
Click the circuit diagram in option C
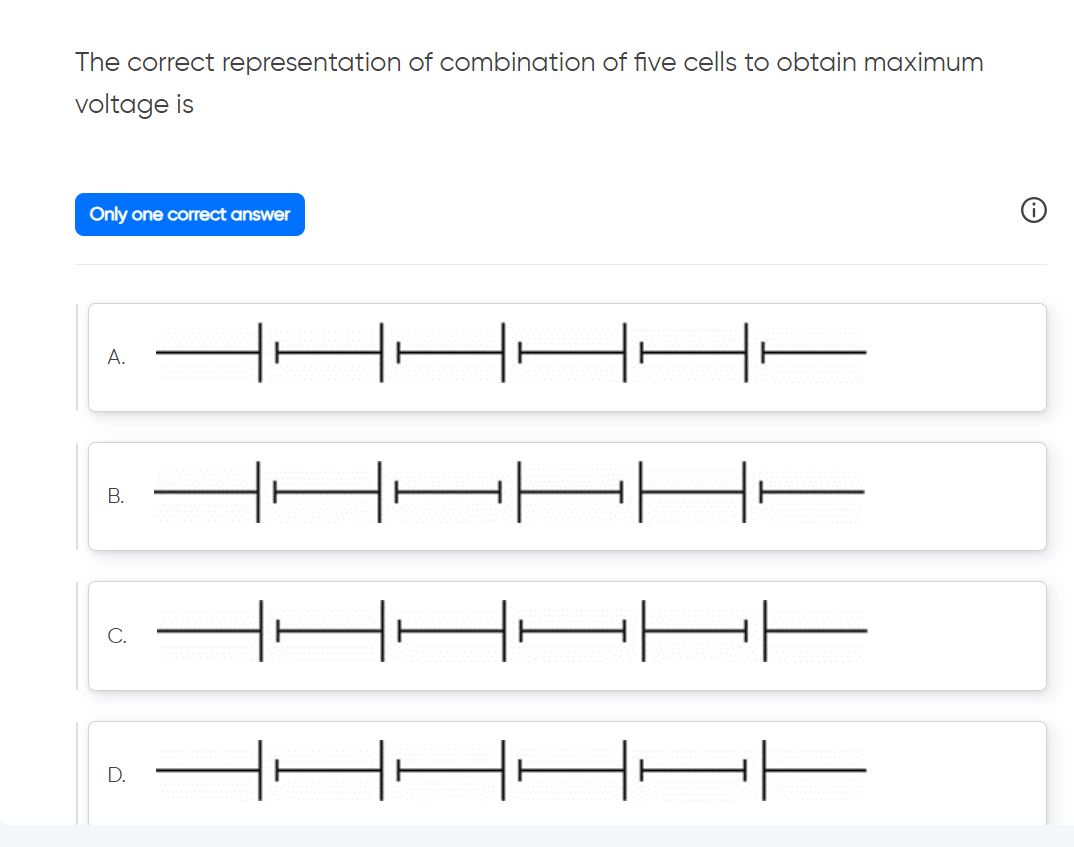(510, 631)
